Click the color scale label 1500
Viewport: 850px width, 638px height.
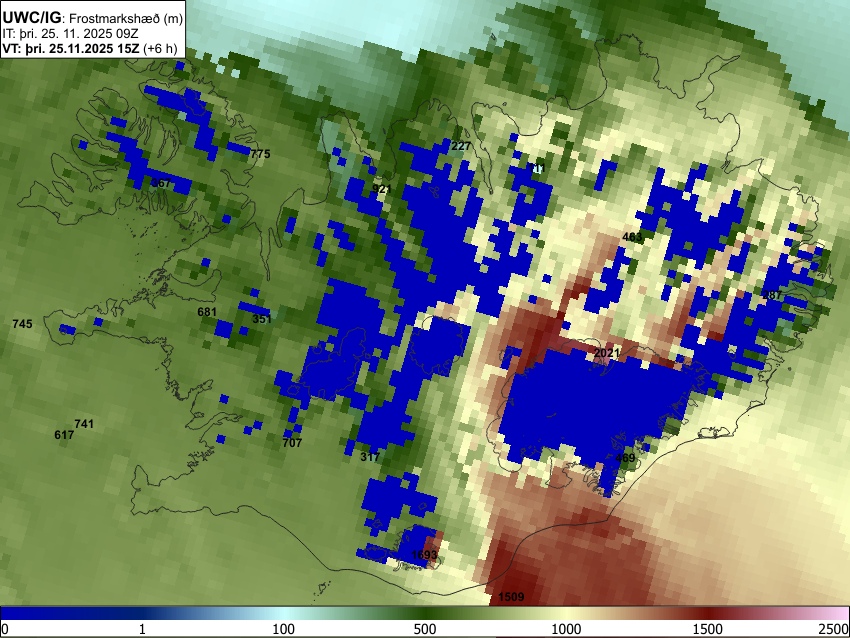coord(708,629)
